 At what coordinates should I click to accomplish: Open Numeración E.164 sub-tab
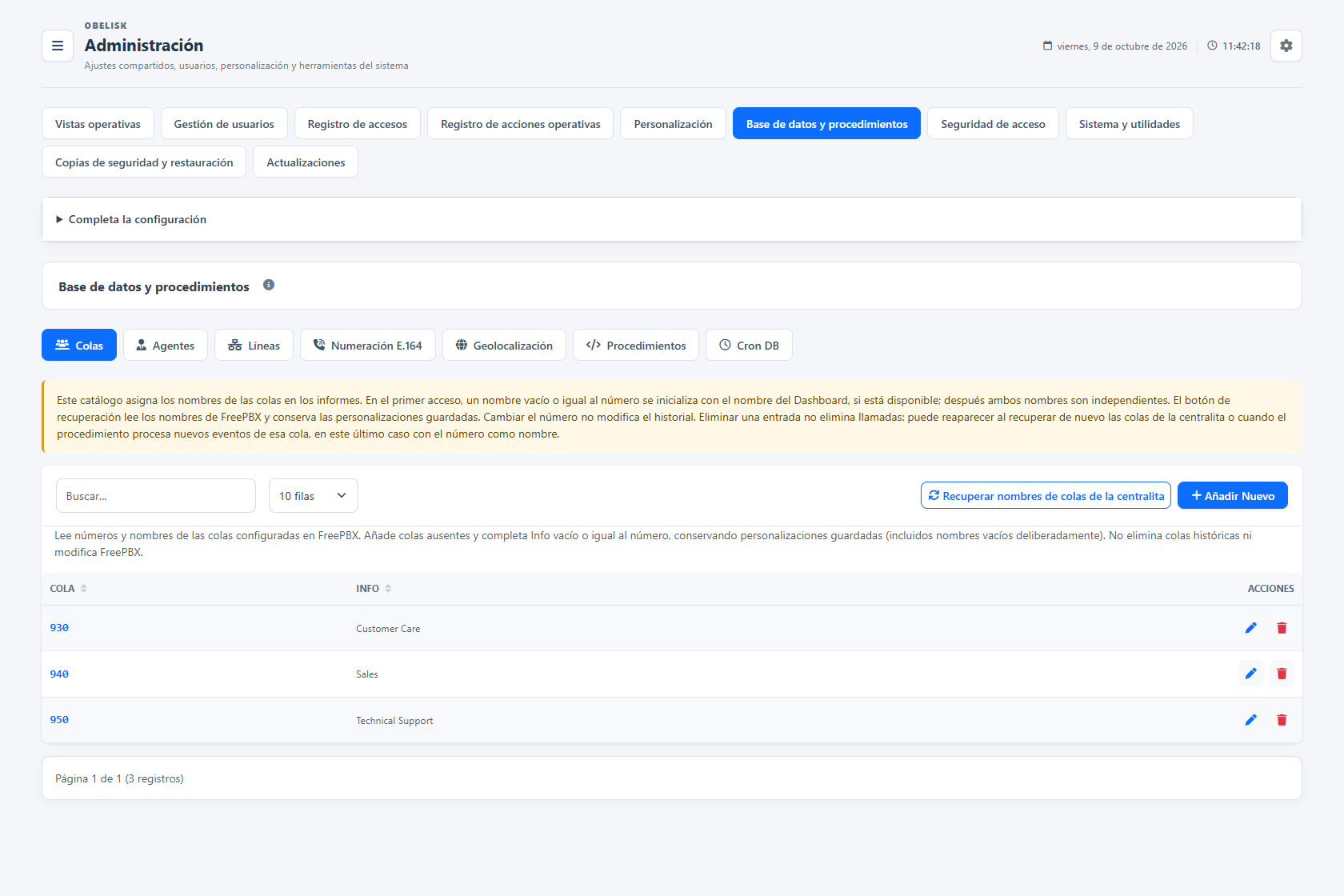click(x=368, y=345)
